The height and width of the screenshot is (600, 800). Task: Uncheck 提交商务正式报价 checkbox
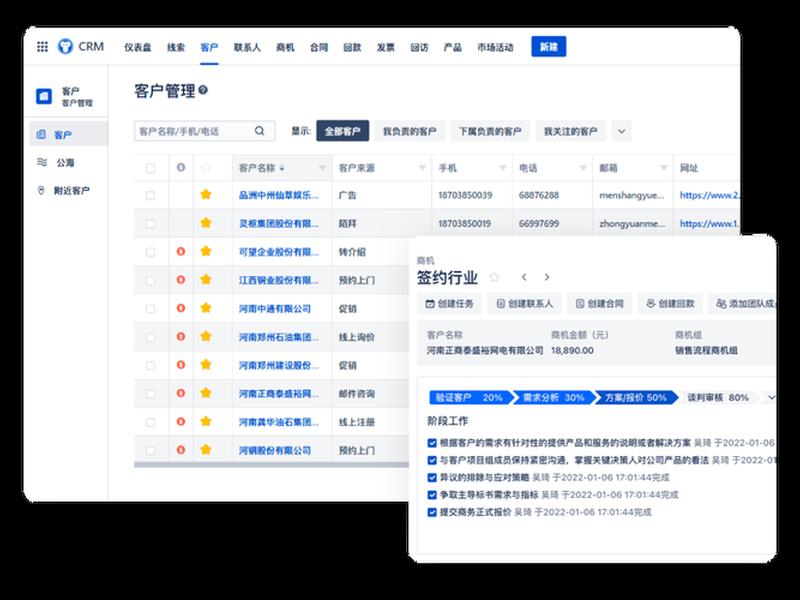432,512
